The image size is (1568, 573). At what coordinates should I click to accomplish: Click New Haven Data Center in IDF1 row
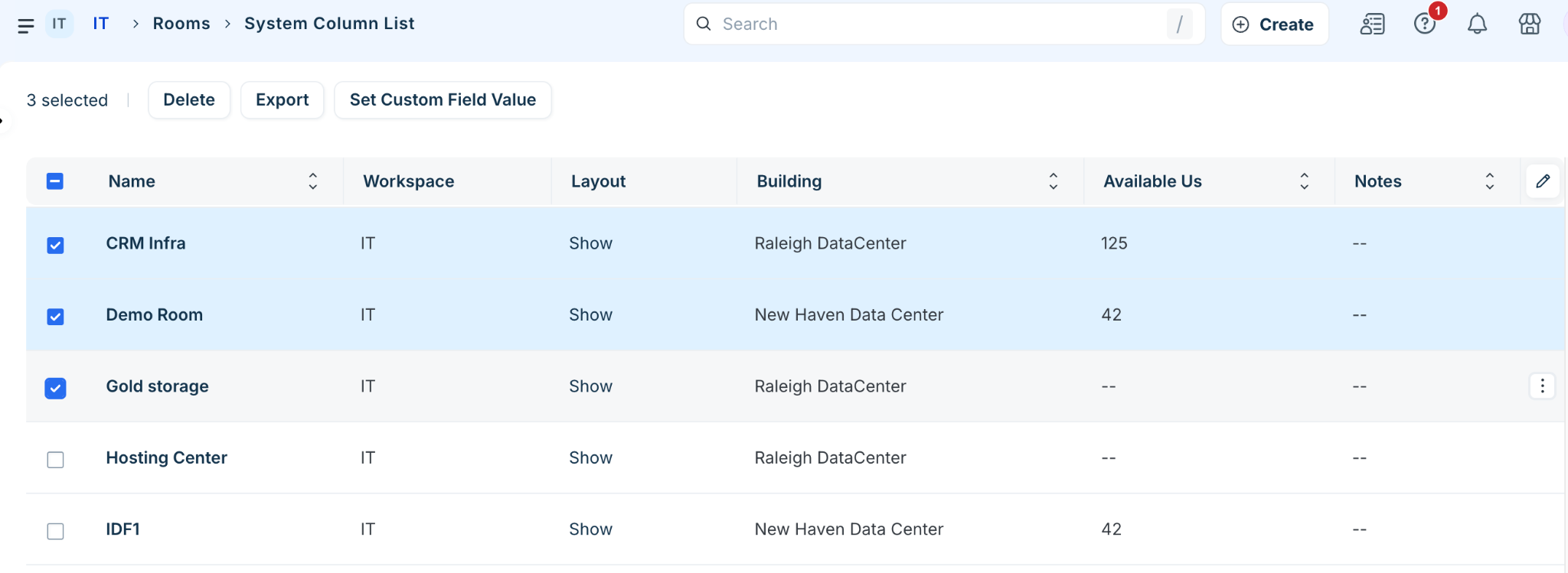[848, 529]
